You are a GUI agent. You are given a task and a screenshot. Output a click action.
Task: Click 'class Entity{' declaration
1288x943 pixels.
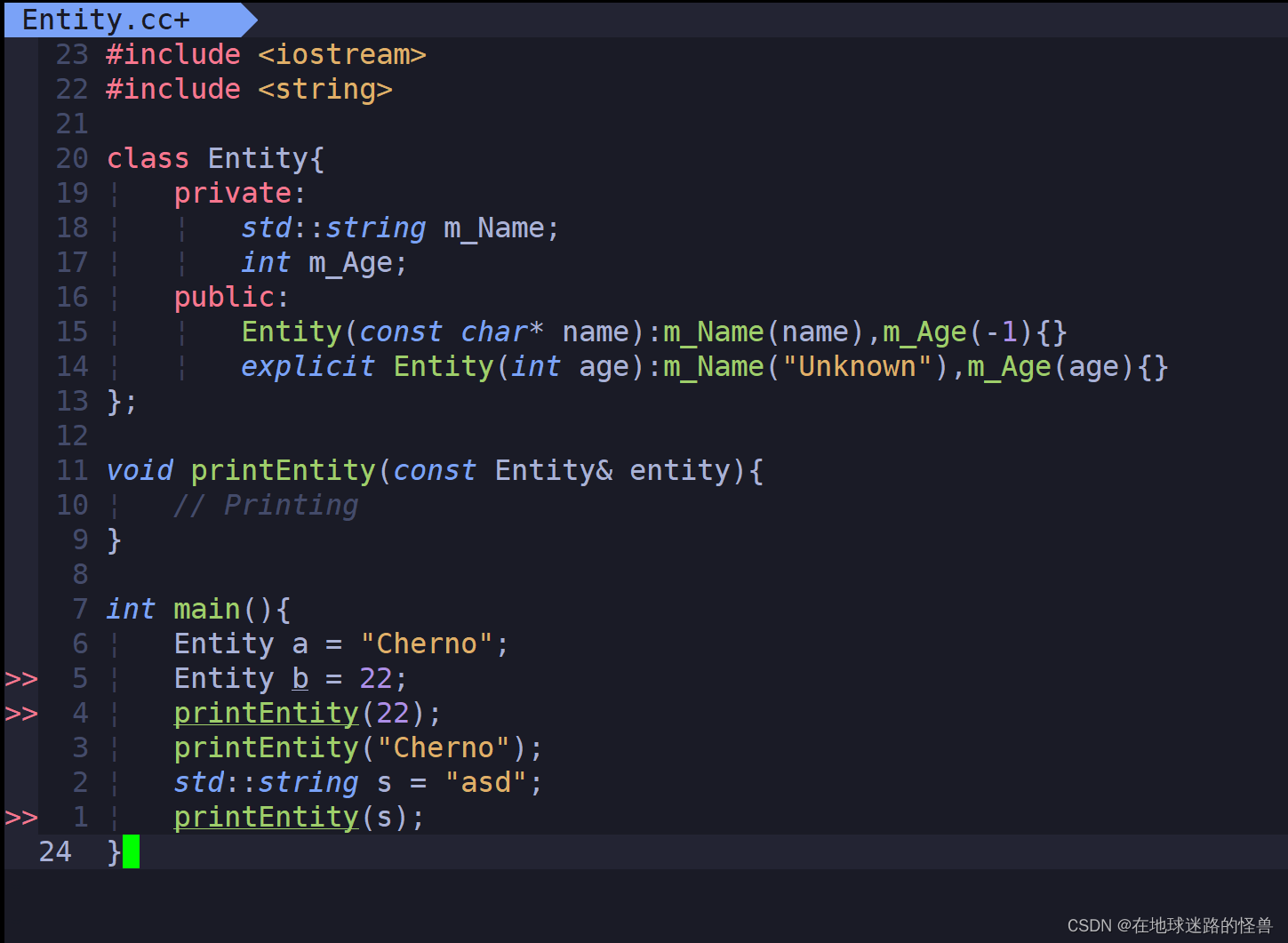(x=215, y=159)
